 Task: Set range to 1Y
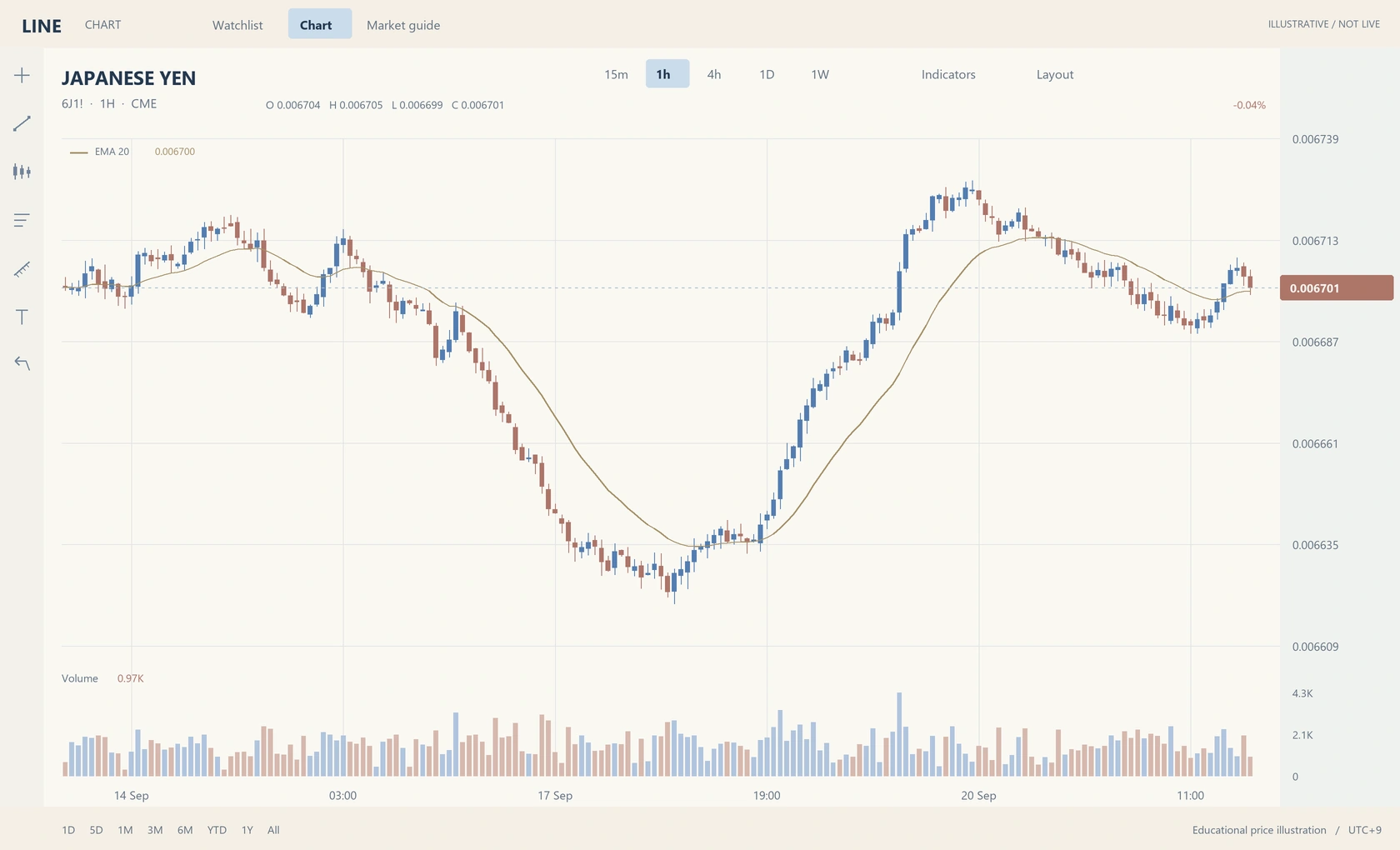click(247, 830)
